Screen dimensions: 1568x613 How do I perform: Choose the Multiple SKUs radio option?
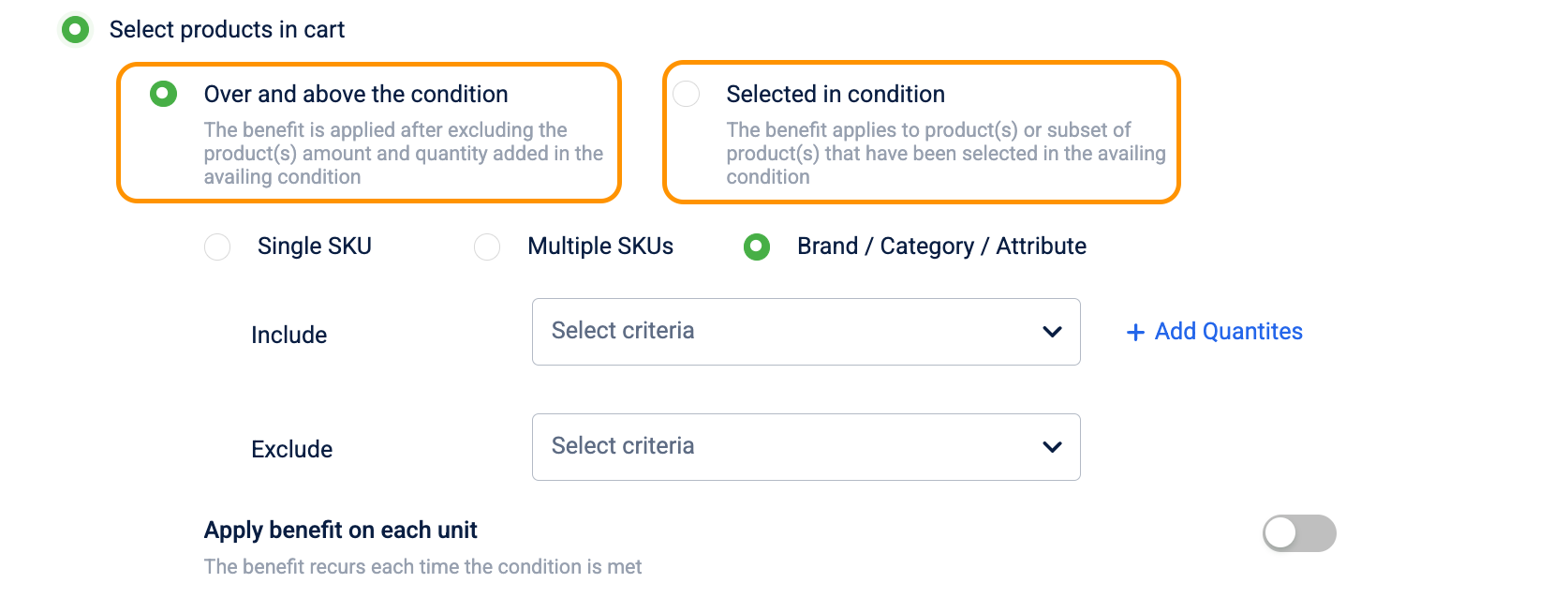pyautogui.click(x=487, y=247)
